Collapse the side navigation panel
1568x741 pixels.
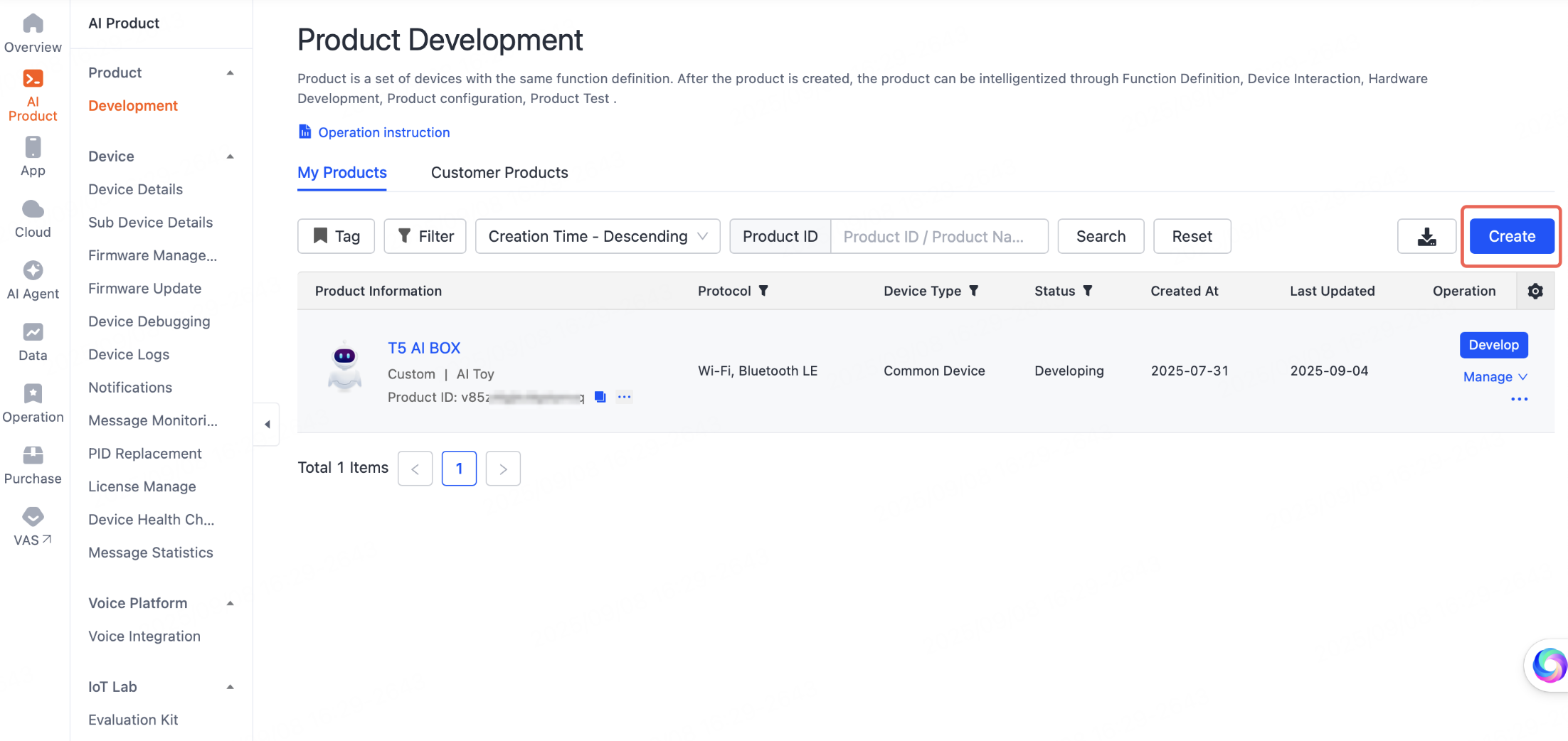click(267, 425)
